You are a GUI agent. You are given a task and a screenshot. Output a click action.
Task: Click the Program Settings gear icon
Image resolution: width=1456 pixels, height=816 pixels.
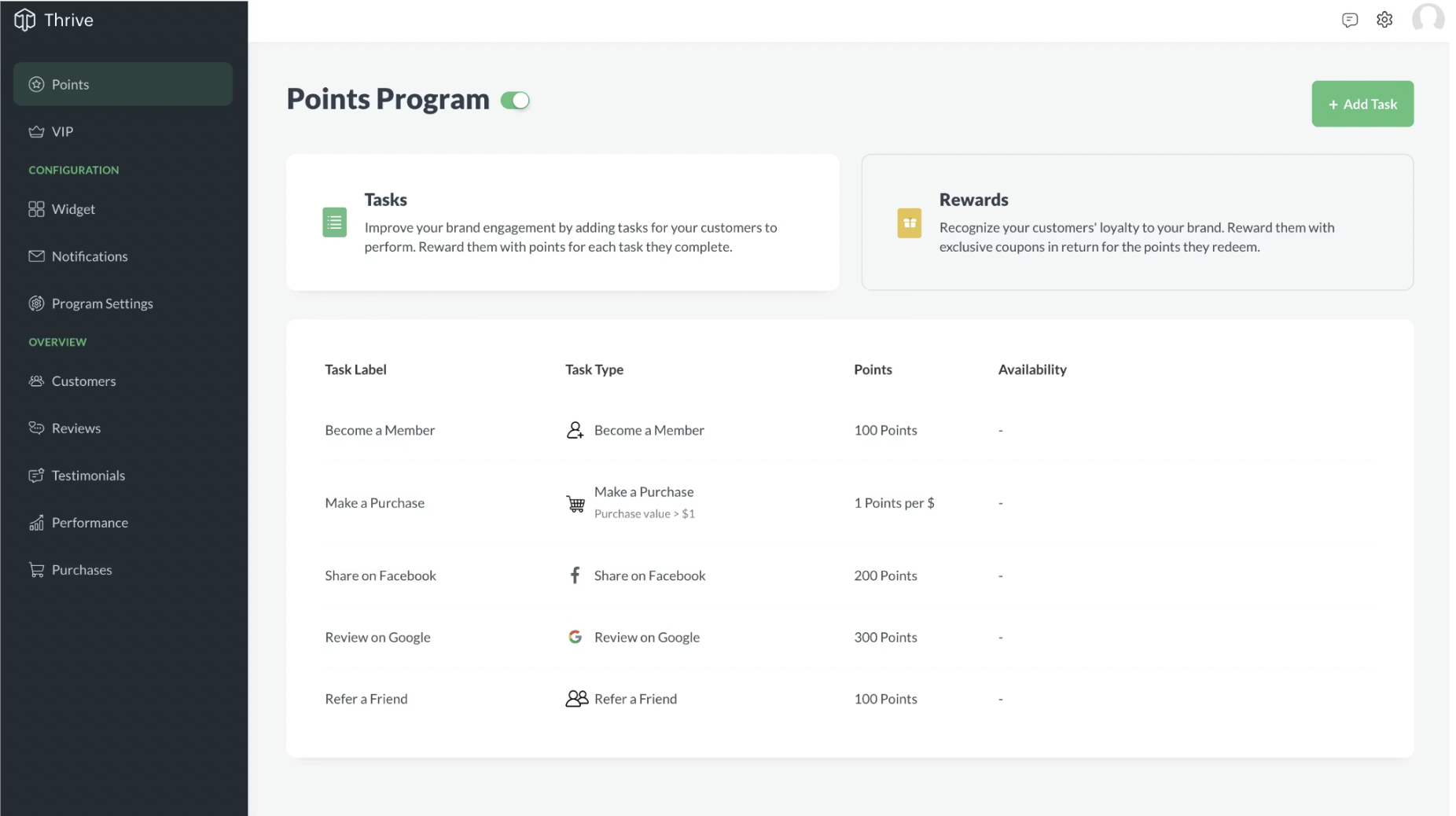(36, 303)
